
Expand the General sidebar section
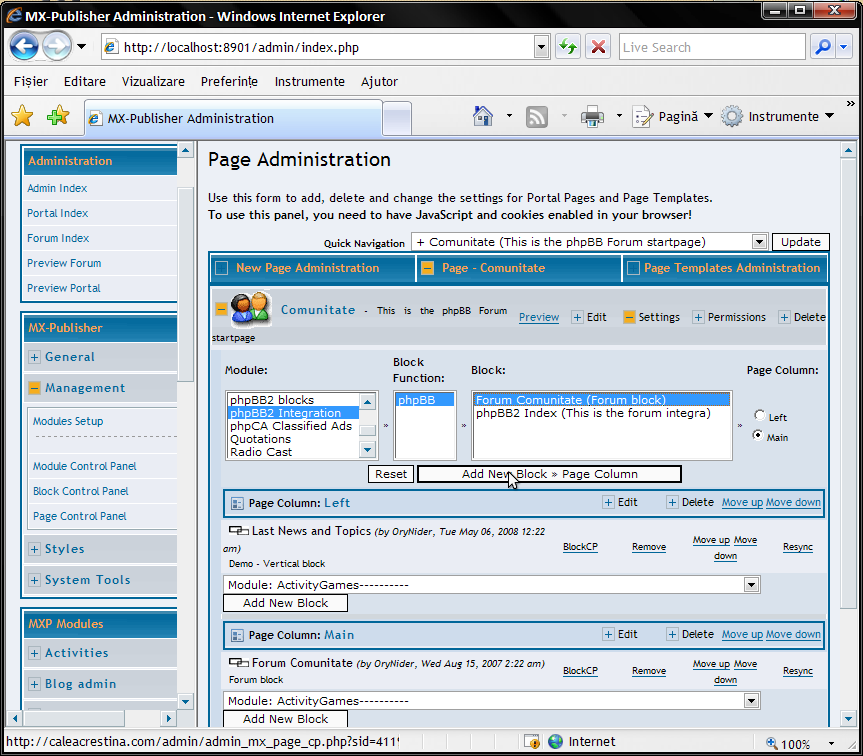35,357
